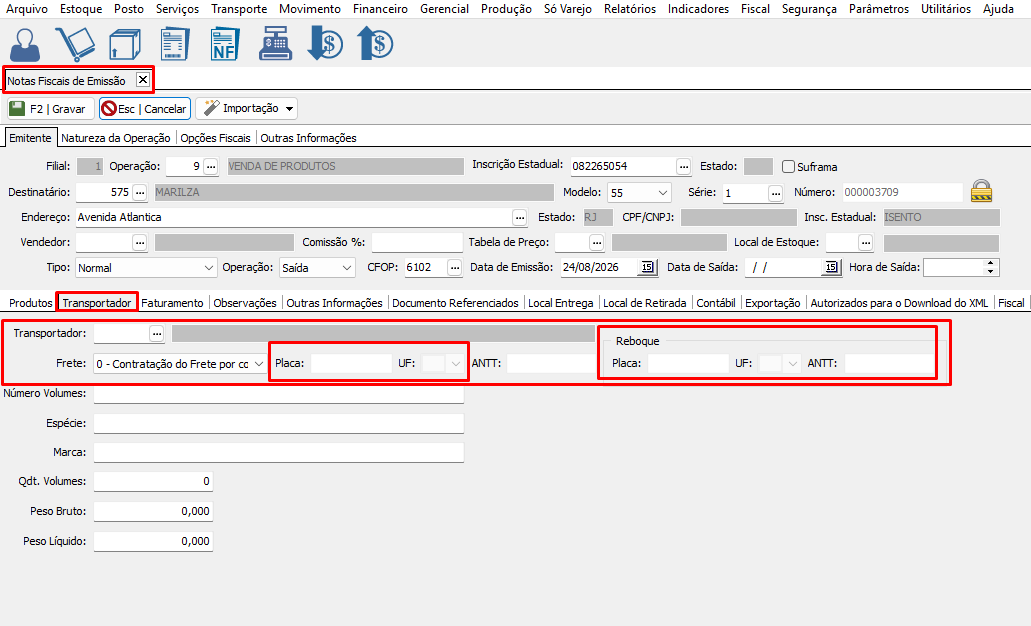Screen dimensions: 1031x626
Task: Switch to Natureza da Operação tab
Action: [116, 138]
